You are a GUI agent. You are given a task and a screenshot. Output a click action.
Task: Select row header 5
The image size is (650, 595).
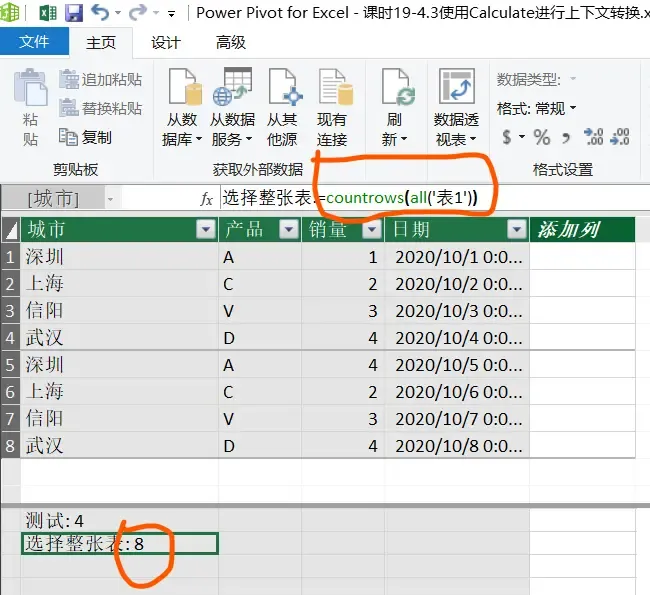coord(10,365)
